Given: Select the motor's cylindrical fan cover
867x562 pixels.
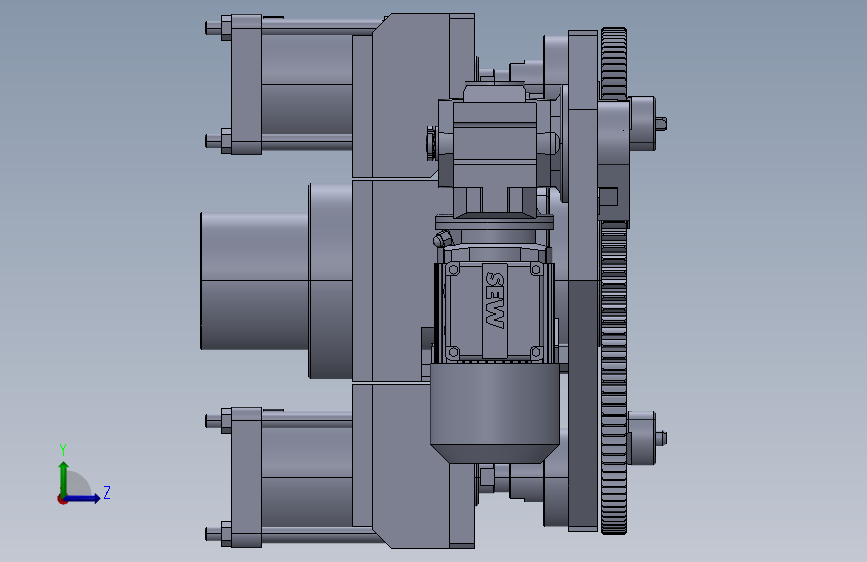Looking at the screenshot, I should coord(494,413).
